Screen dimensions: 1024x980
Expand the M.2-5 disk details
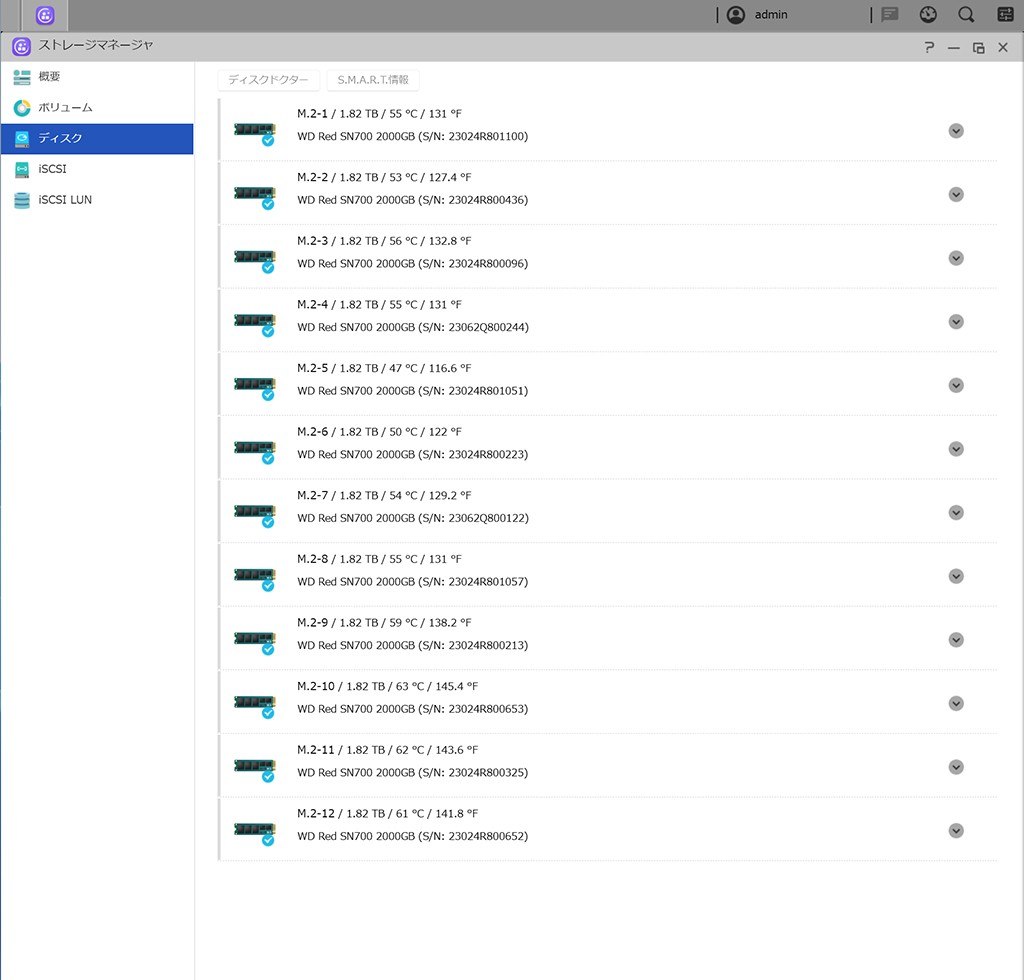(956, 385)
